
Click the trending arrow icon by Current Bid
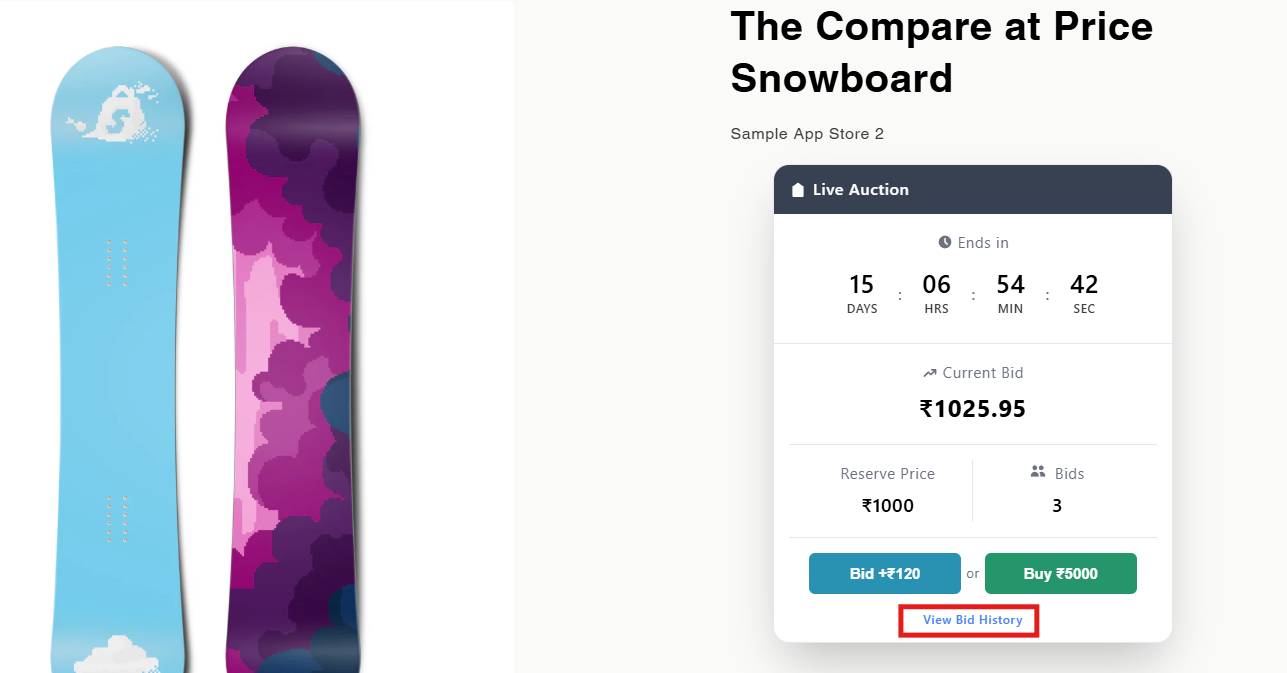click(x=929, y=373)
